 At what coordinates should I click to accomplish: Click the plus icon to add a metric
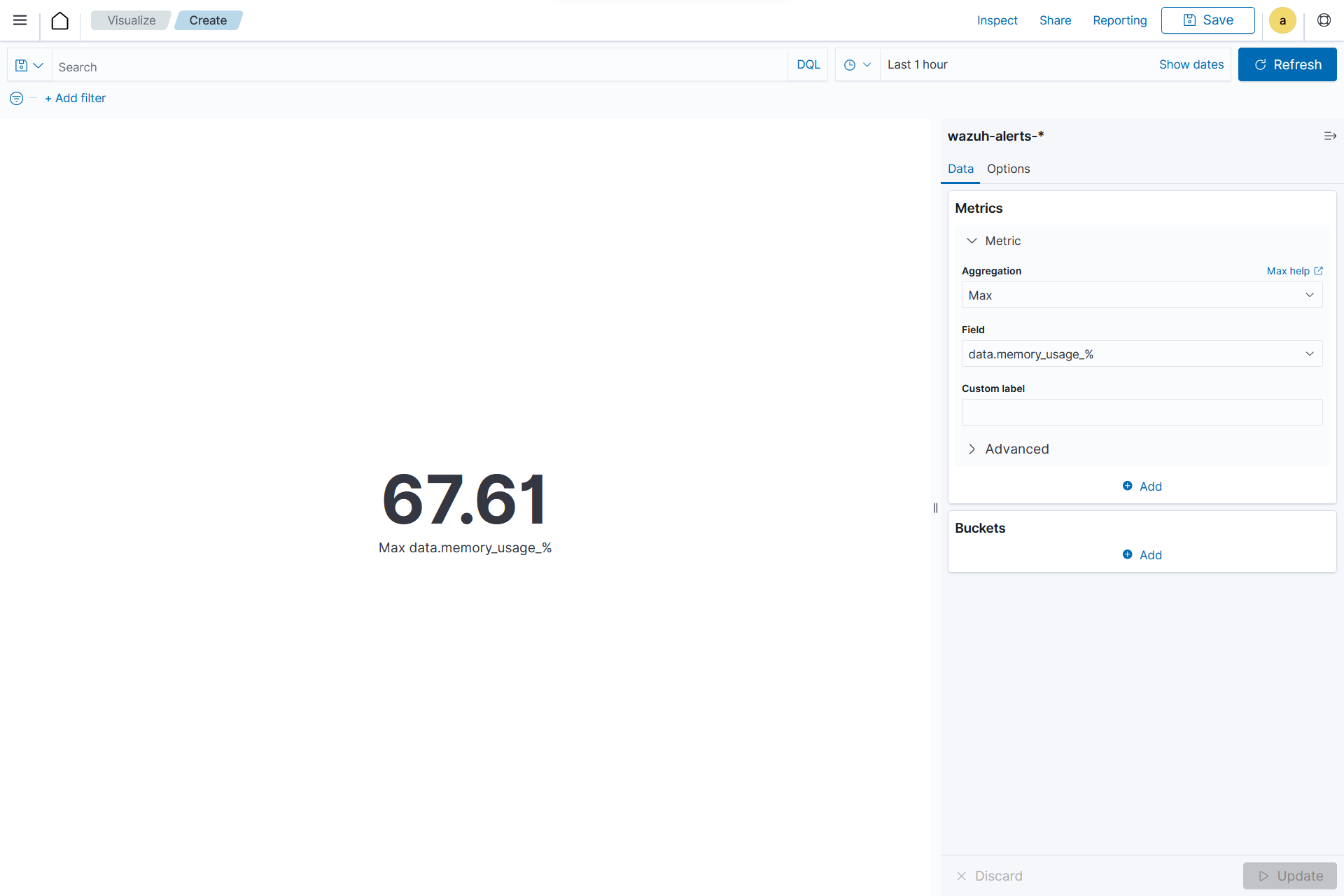[x=1127, y=486]
